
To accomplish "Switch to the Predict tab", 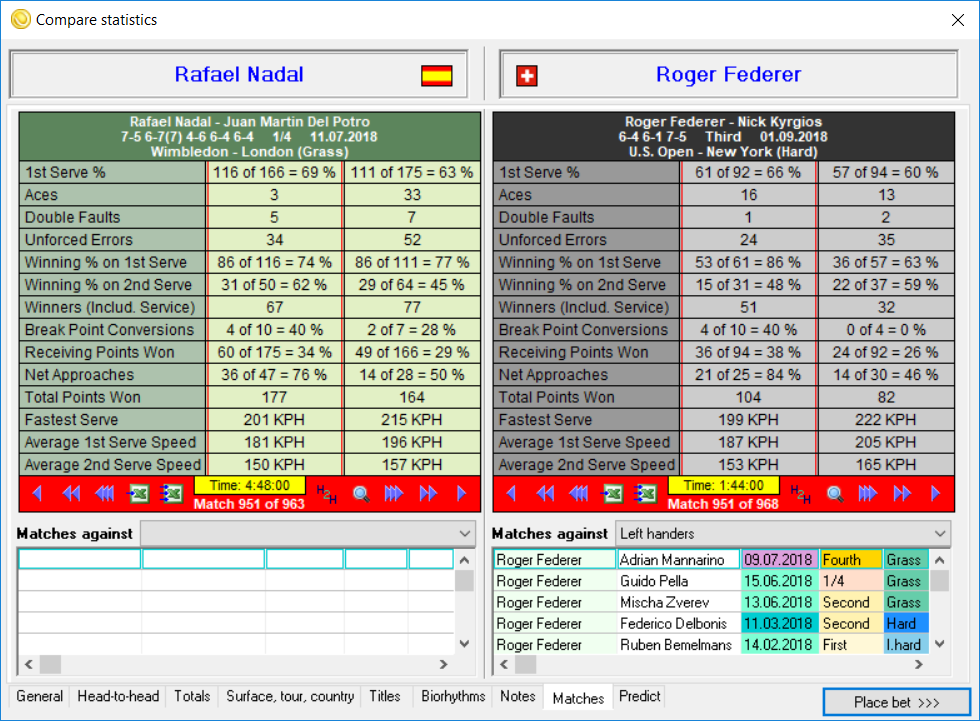I will 639,696.
